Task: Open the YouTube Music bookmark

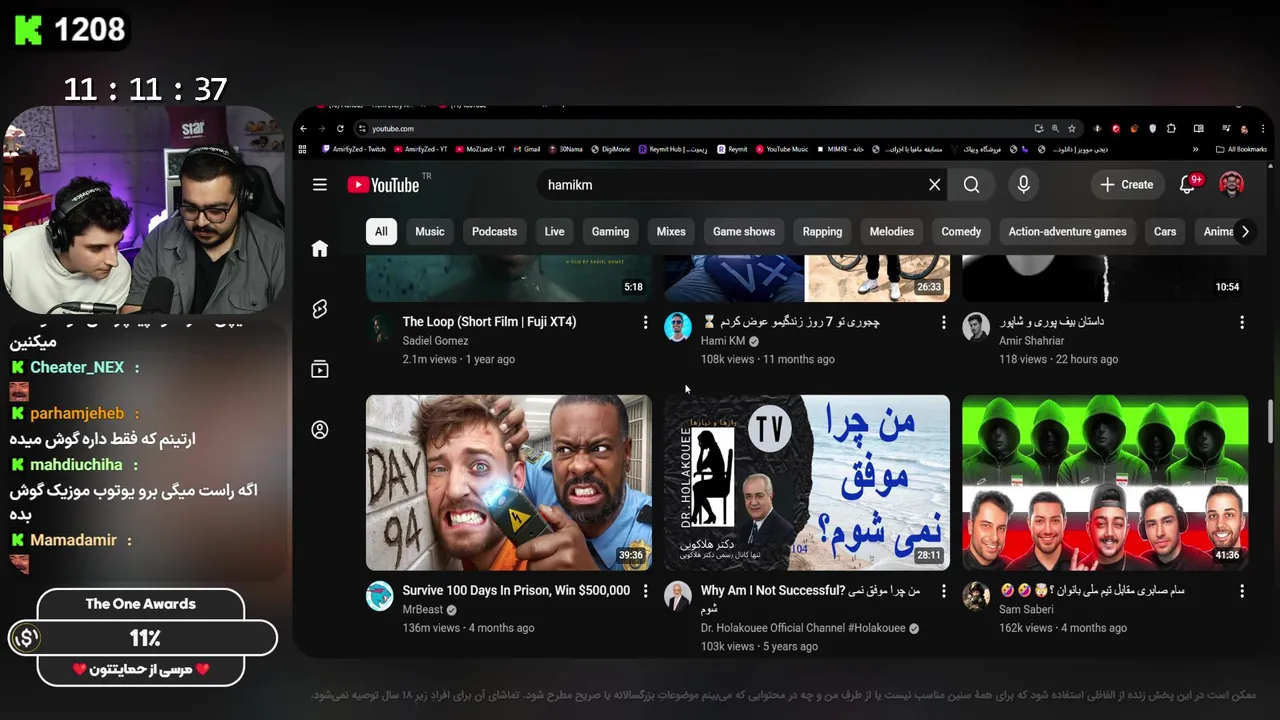Action: (782, 149)
